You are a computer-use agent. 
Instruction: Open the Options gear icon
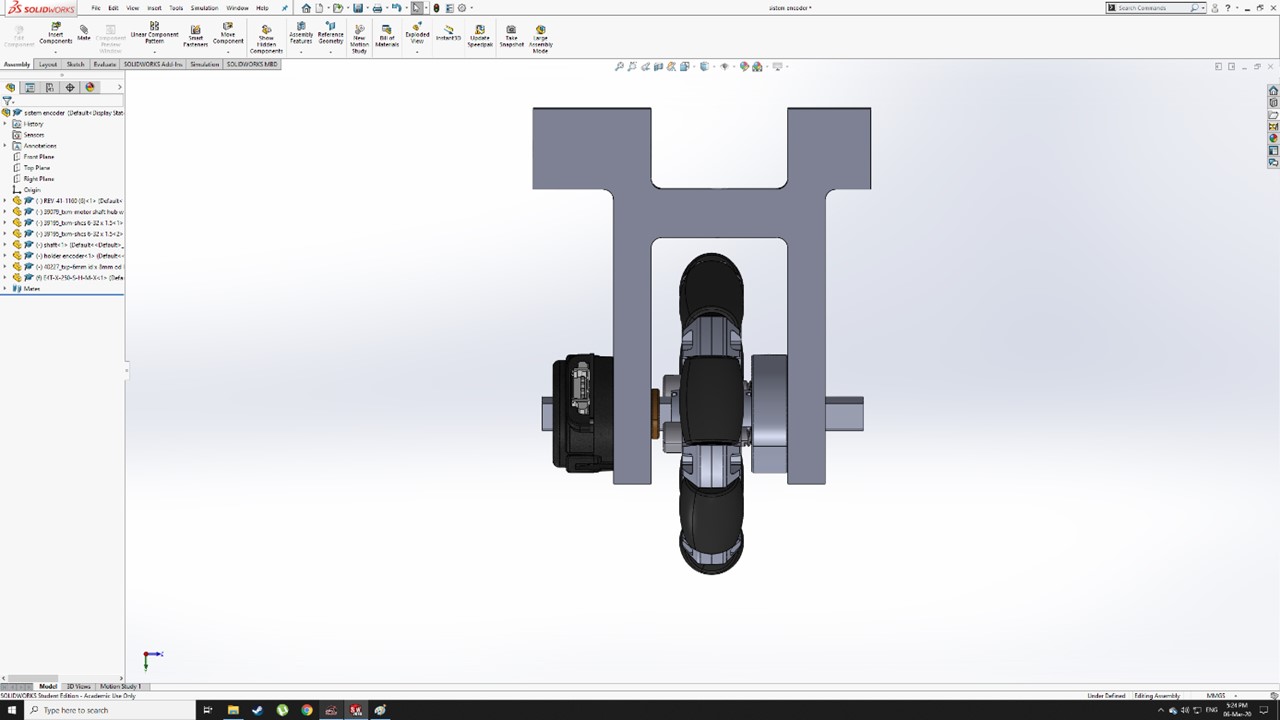pos(462,8)
